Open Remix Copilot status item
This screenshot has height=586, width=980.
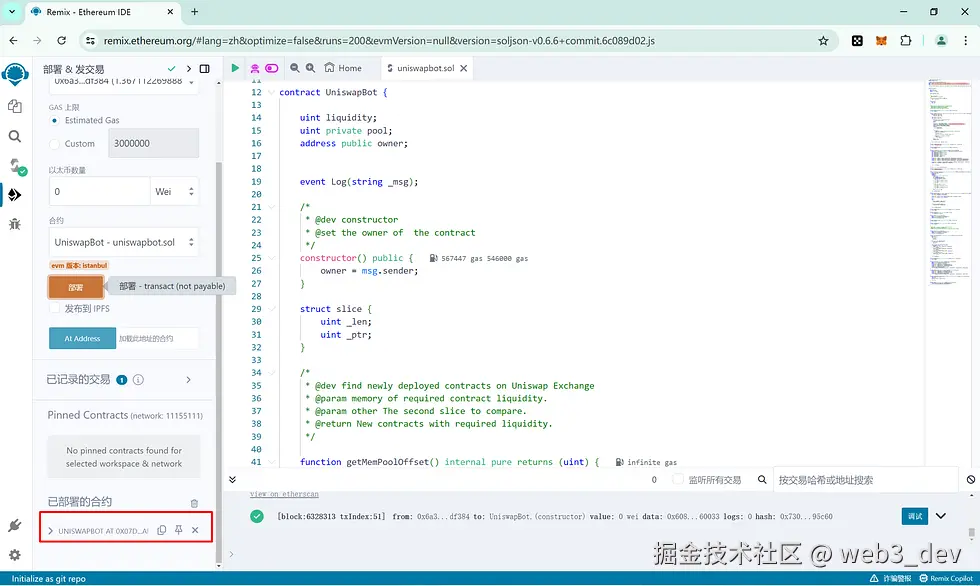coord(946,579)
